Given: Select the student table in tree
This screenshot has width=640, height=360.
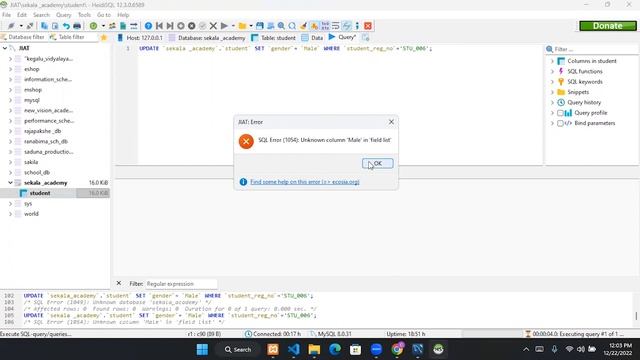Looking at the screenshot, I should click(40, 193).
